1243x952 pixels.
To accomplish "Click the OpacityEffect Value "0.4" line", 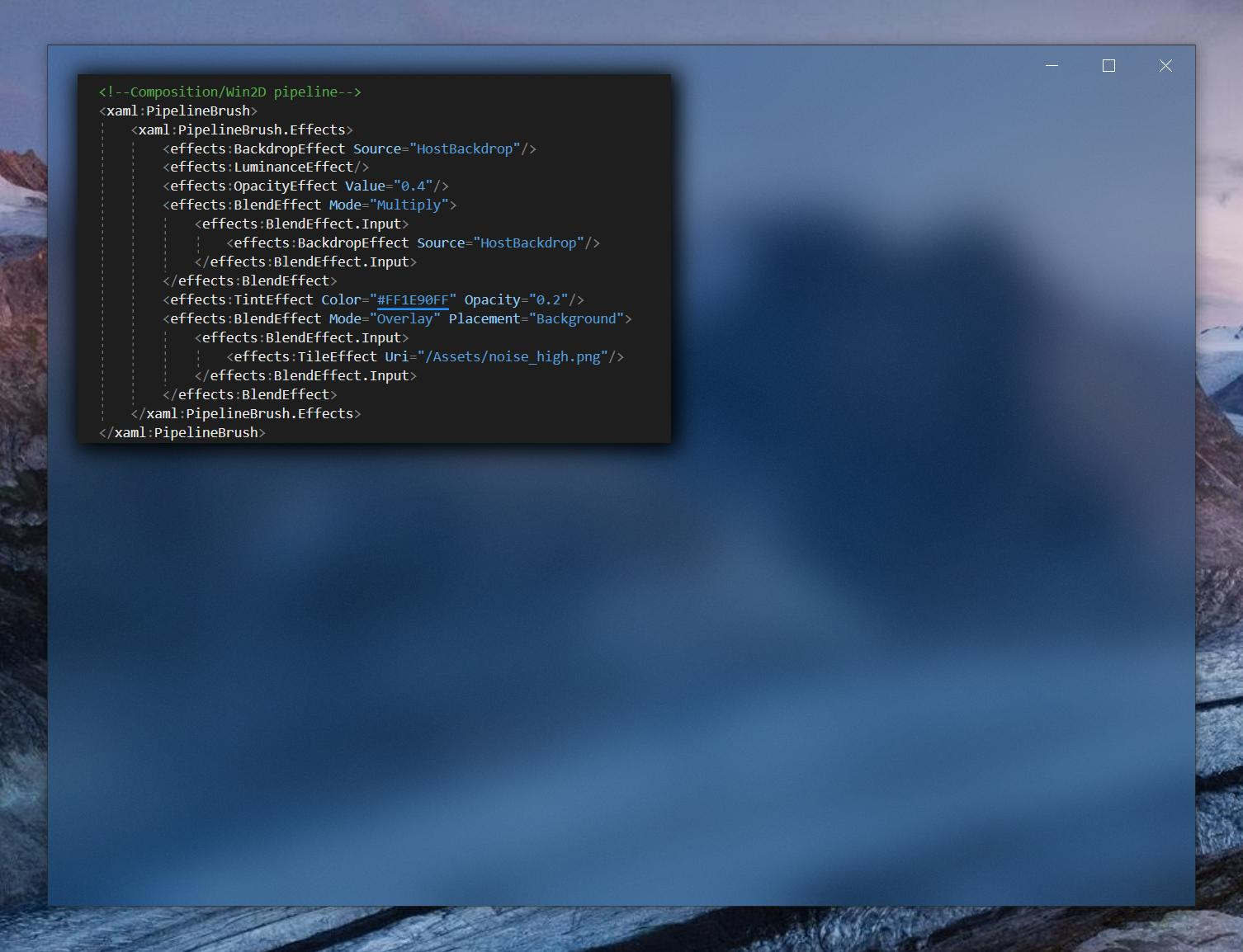I will [305, 186].
